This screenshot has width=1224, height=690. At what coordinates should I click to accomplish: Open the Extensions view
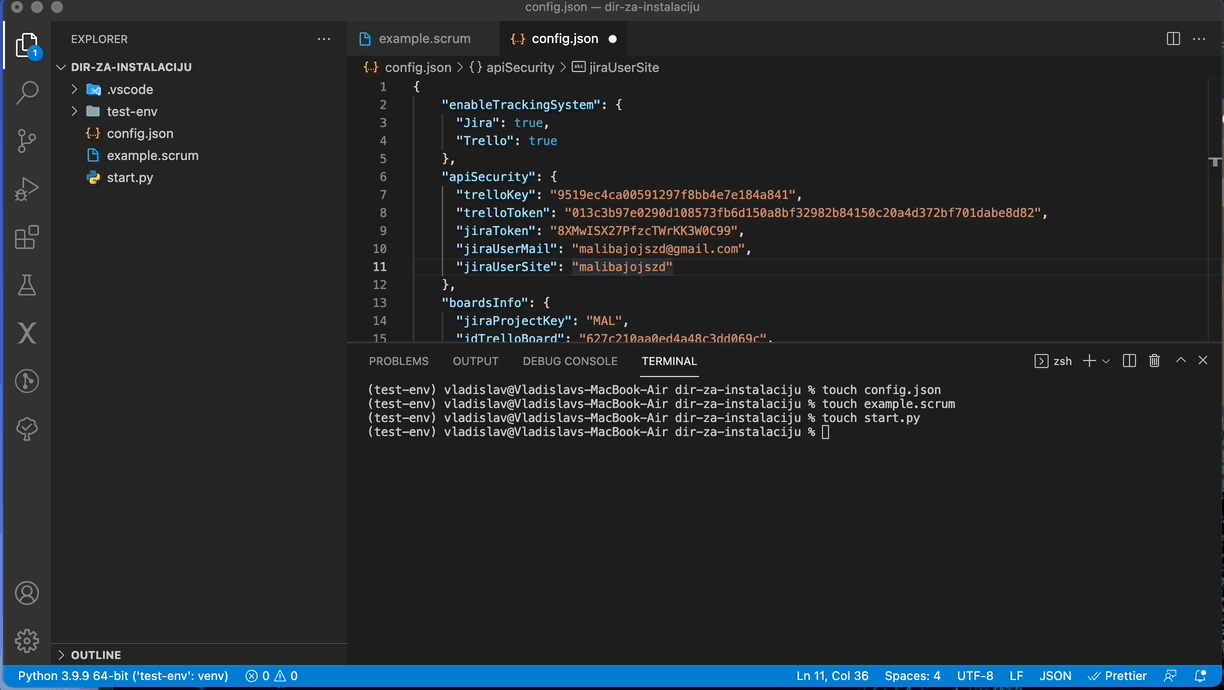(27, 237)
